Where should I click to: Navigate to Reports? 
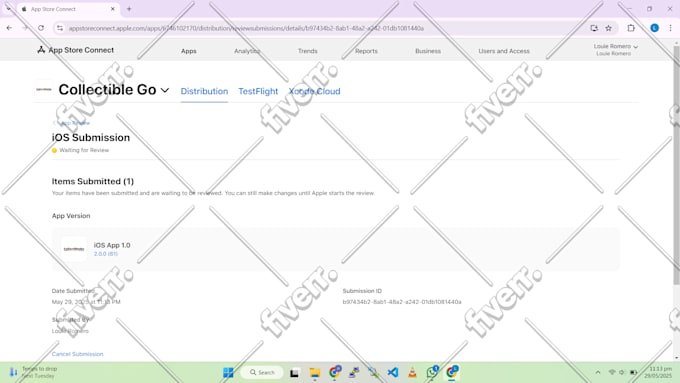click(x=366, y=51)
